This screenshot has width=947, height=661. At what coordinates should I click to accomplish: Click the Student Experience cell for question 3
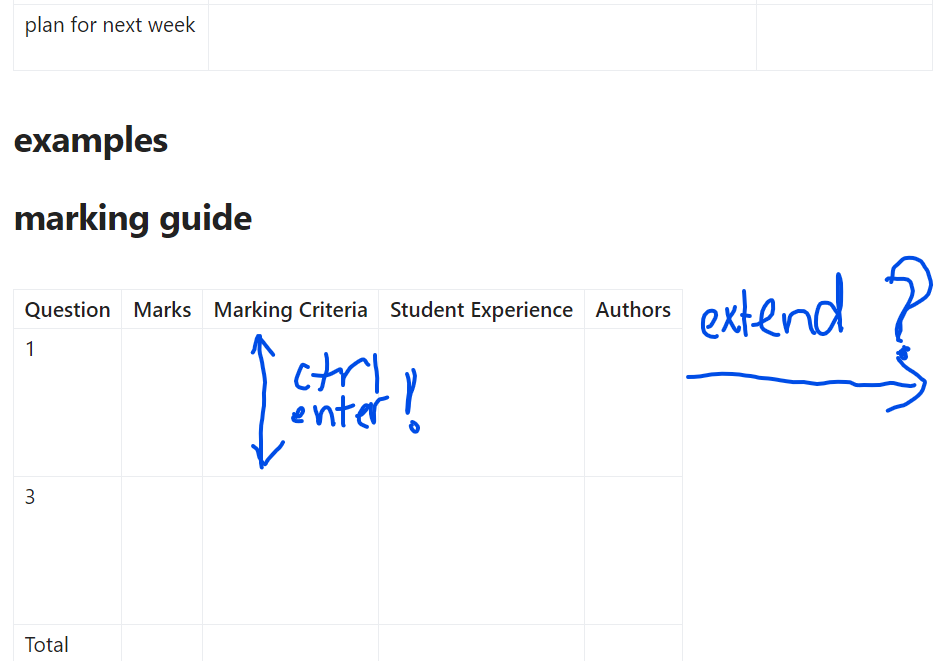(481, 550)
